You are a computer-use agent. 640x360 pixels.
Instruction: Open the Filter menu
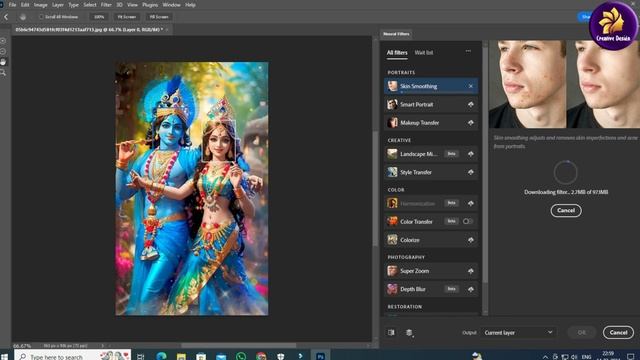(x=106, y=5)
